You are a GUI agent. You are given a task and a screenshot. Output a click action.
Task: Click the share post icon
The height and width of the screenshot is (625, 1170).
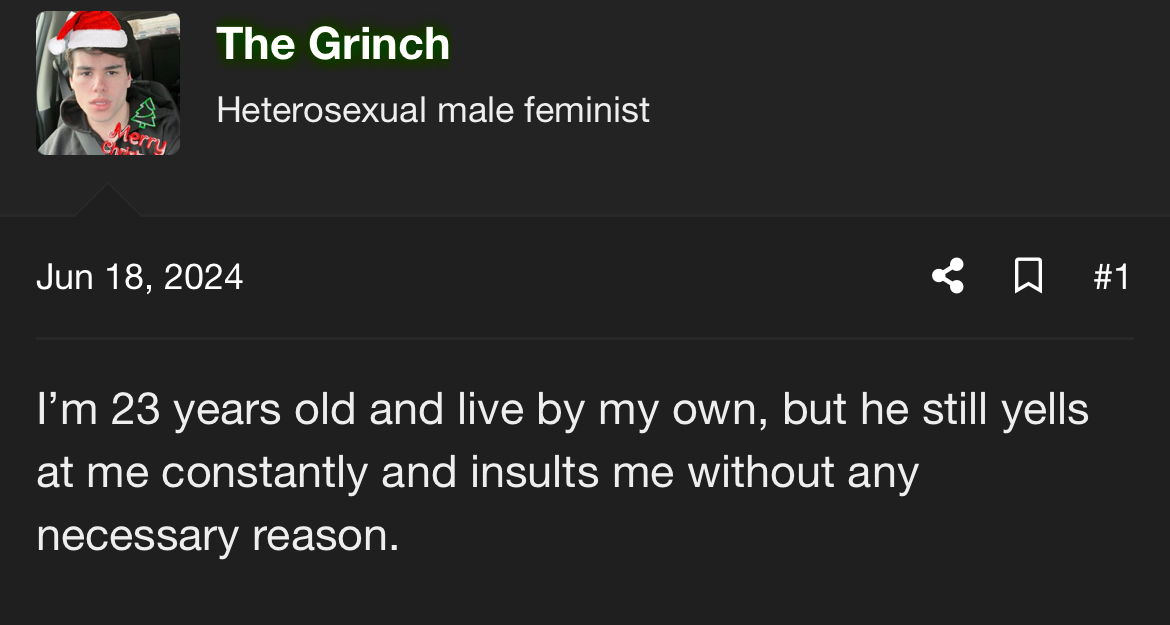point(947,276)
